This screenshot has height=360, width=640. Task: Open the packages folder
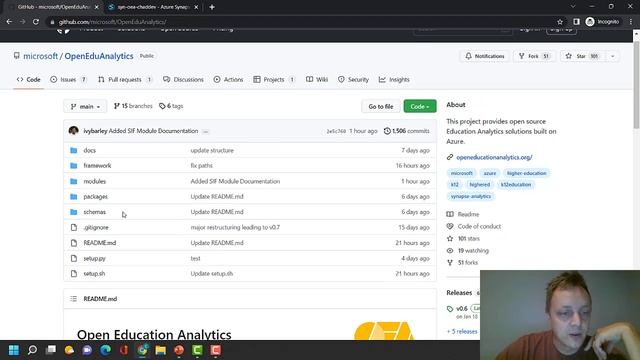pyautogui.click(x=96, y=197)
